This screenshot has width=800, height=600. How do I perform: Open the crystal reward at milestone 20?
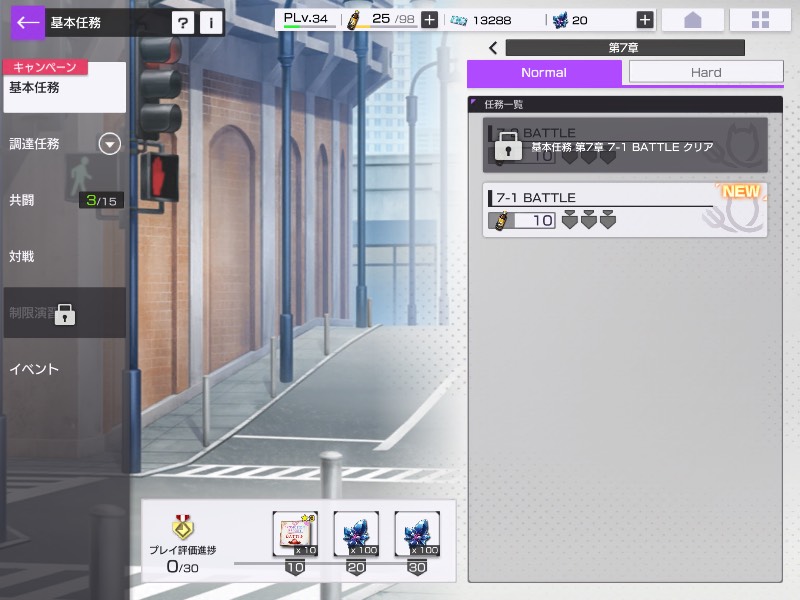click(356, 534)
